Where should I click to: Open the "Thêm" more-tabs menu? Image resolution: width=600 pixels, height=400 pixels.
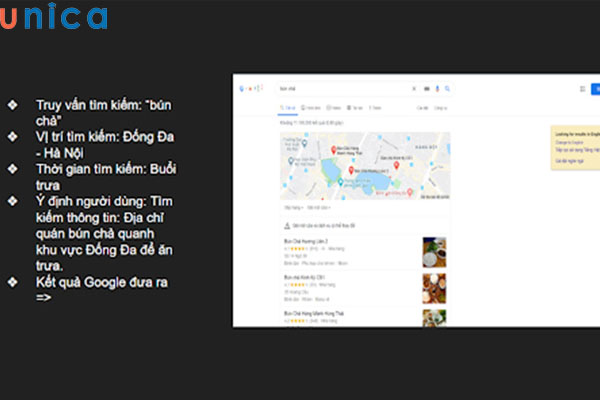coord(375,108)
